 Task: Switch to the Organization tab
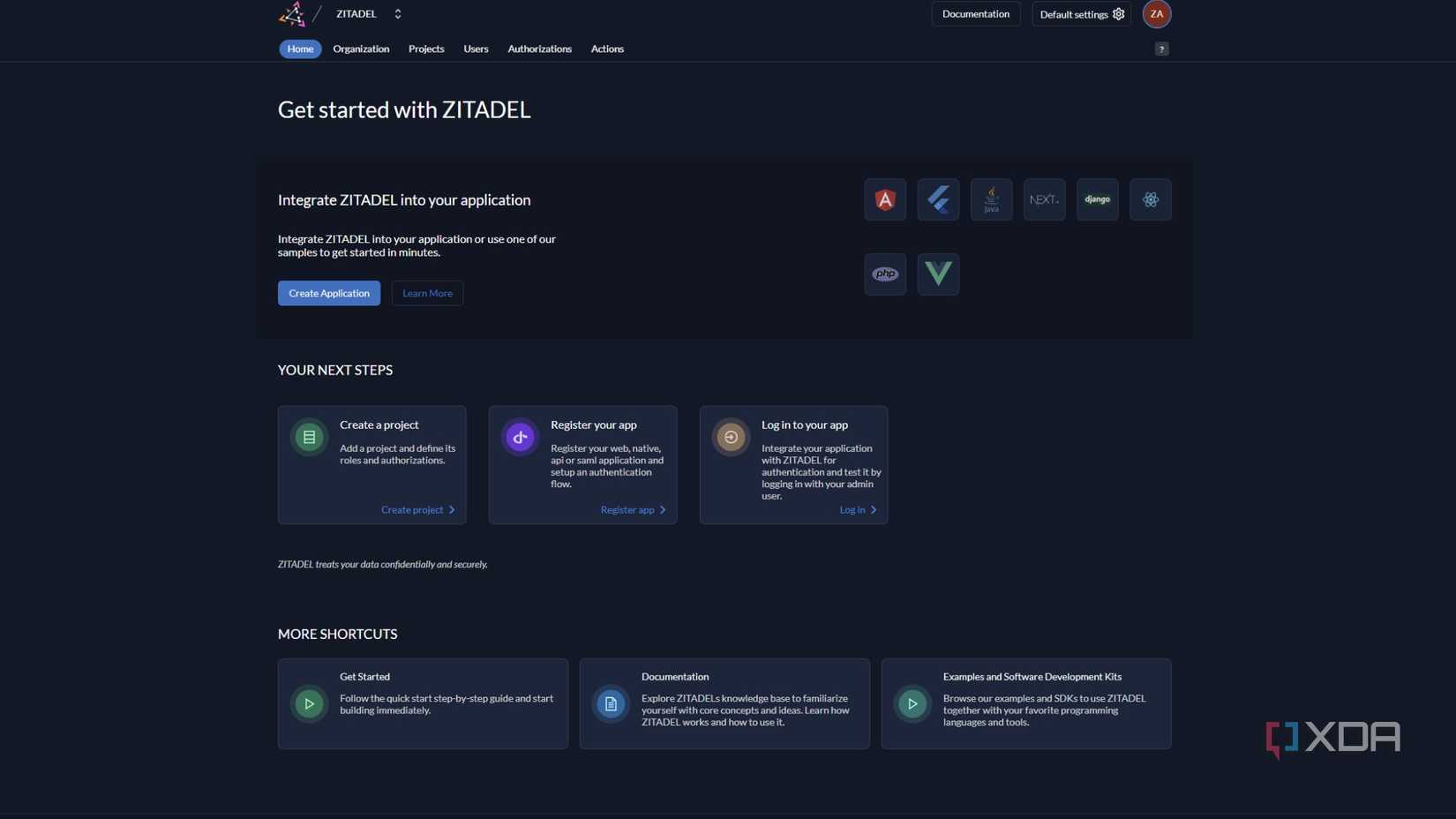click(x=361, y=49)
